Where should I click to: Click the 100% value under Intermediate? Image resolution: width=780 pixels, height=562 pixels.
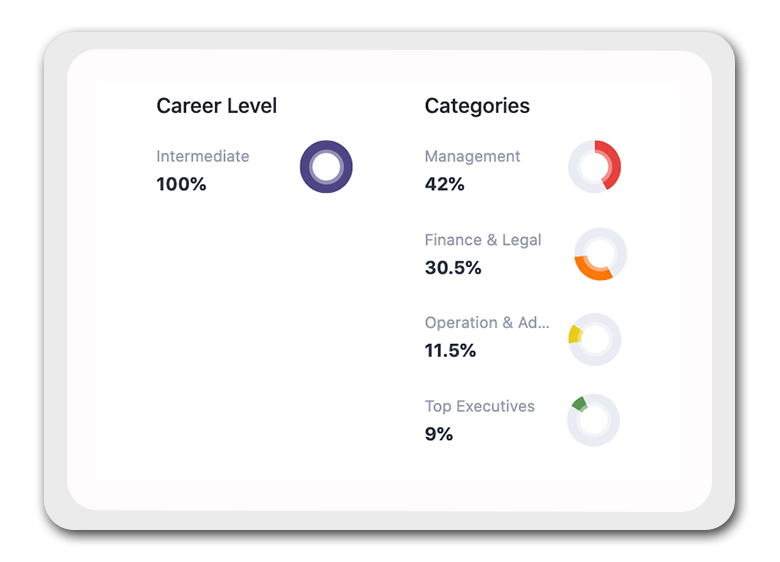(x=181, y=185)
